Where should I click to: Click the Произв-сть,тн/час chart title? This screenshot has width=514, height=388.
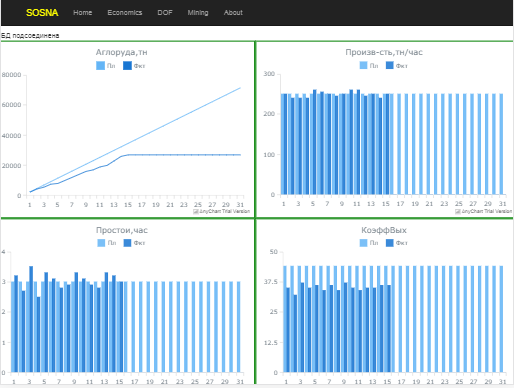click(x=384, y=52)
